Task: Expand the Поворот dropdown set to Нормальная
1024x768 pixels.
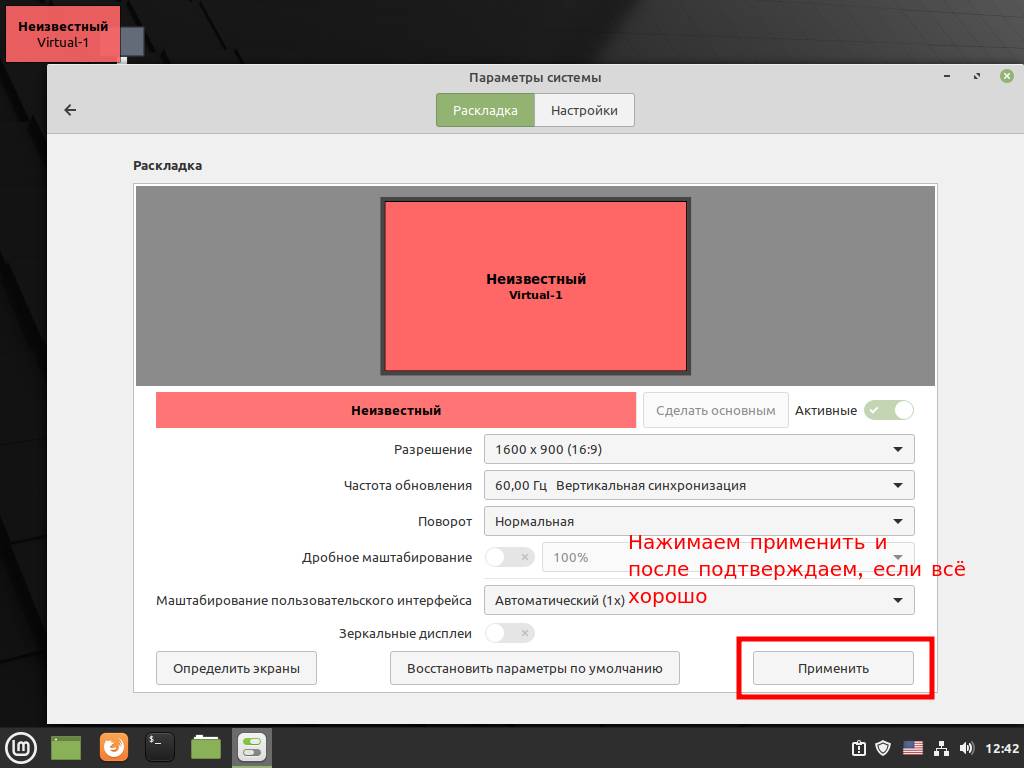Action: tap(698, 521)
